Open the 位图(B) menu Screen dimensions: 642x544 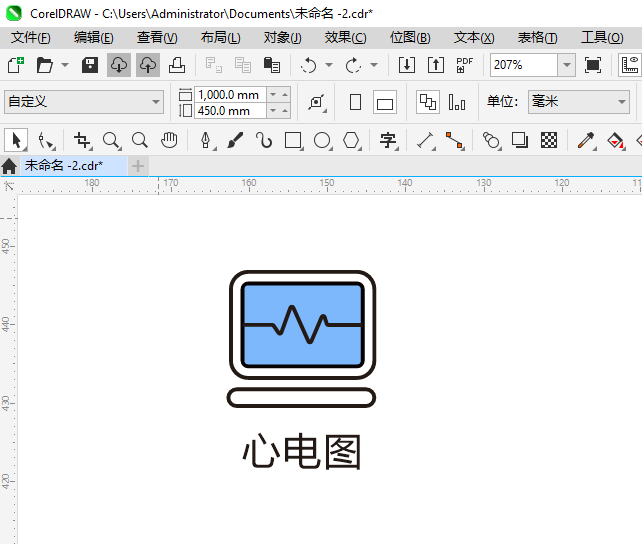(410, 38)
